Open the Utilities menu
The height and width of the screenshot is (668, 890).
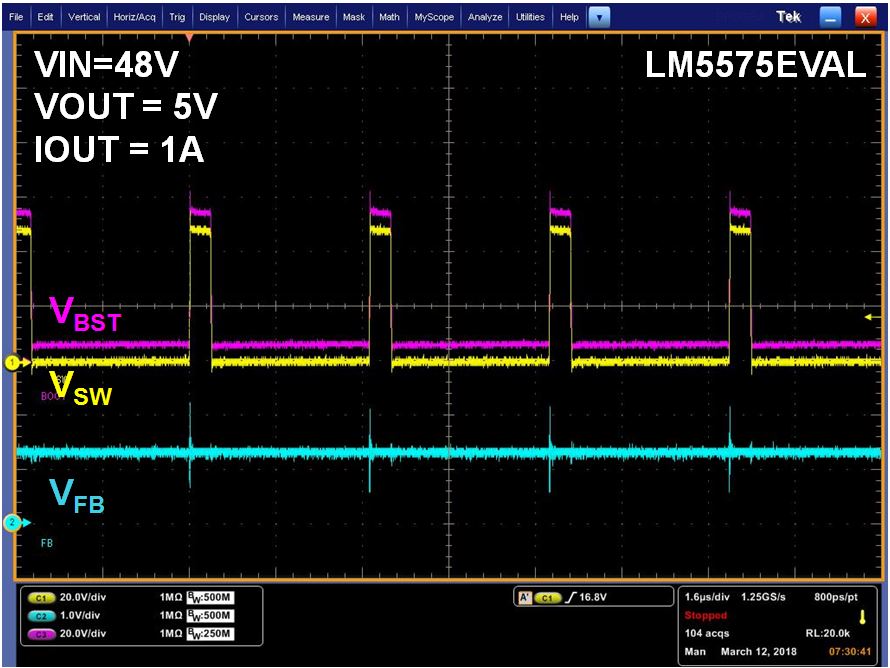click(530, 17)
